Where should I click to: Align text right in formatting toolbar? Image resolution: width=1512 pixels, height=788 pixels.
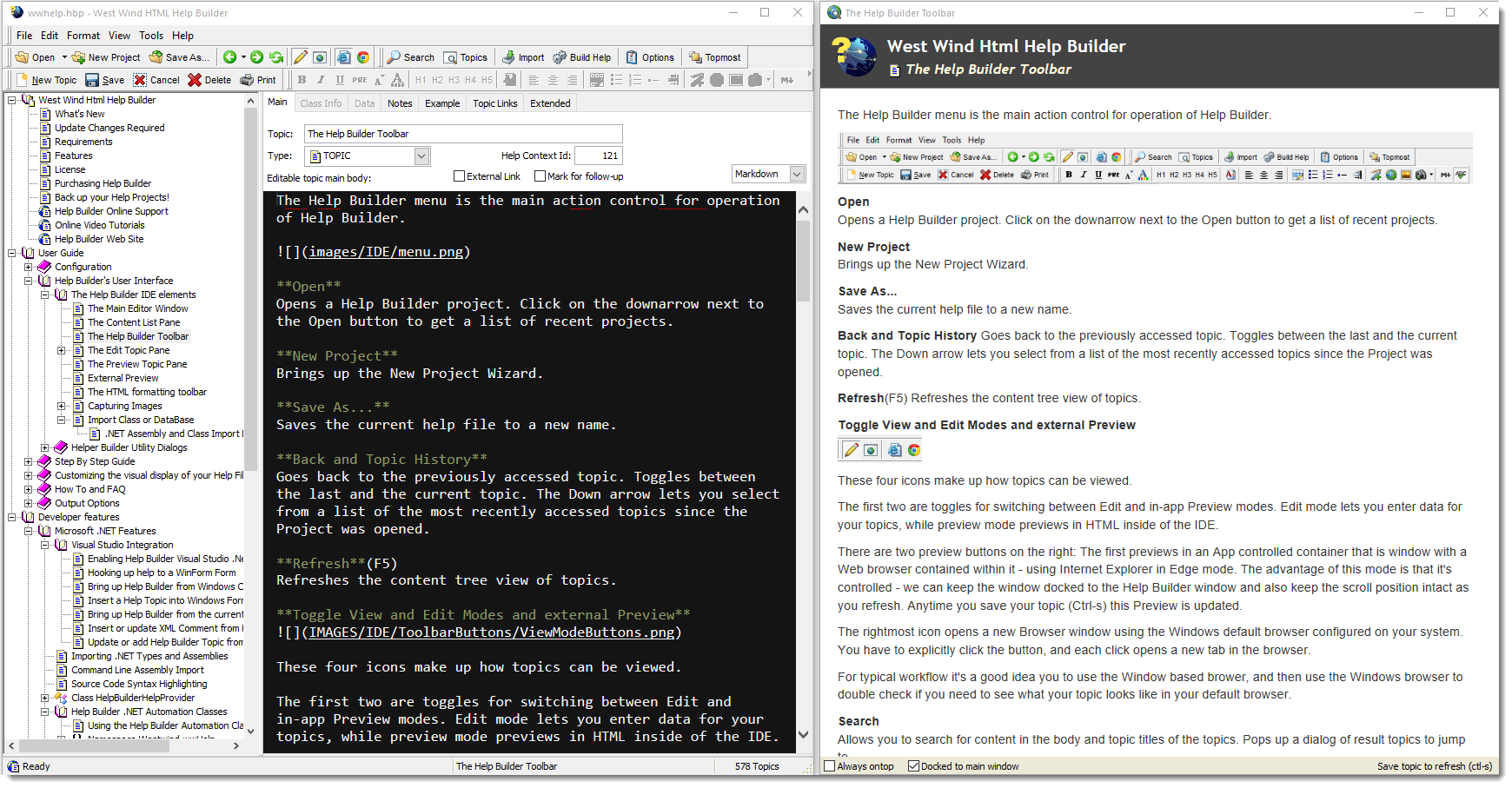[572, 80]
